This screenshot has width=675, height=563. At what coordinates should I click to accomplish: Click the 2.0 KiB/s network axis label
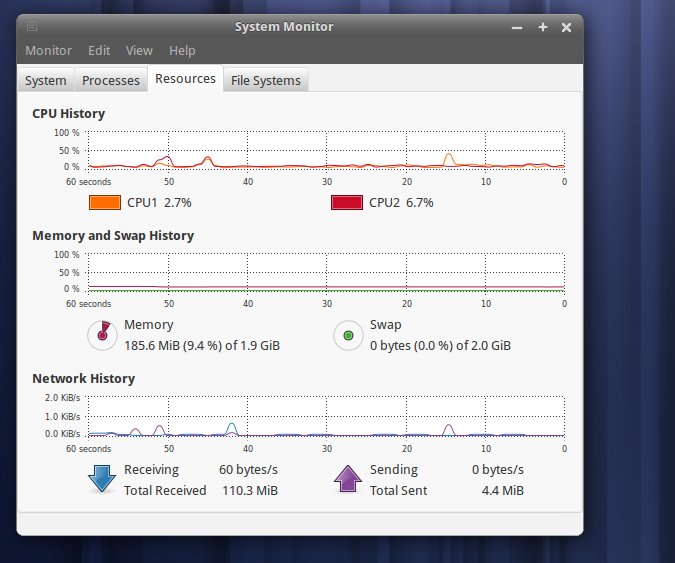(x=62, y=398)
